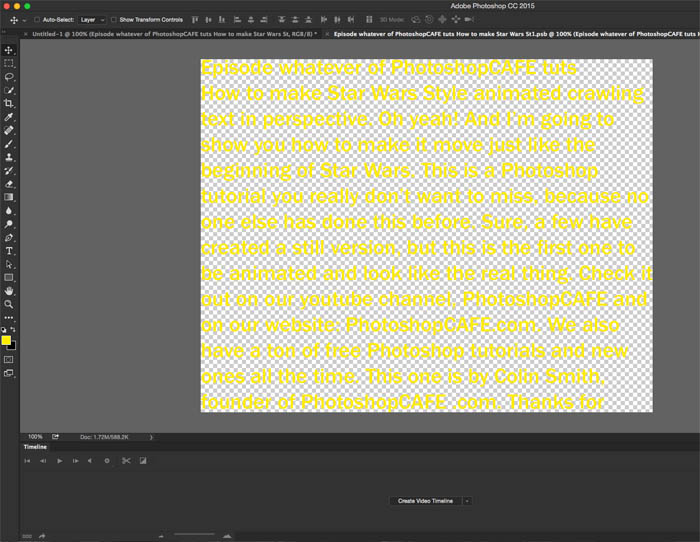Select the Move tool
Image resolution: width=700 pixels, height=542 pixels.
[9, 50]
